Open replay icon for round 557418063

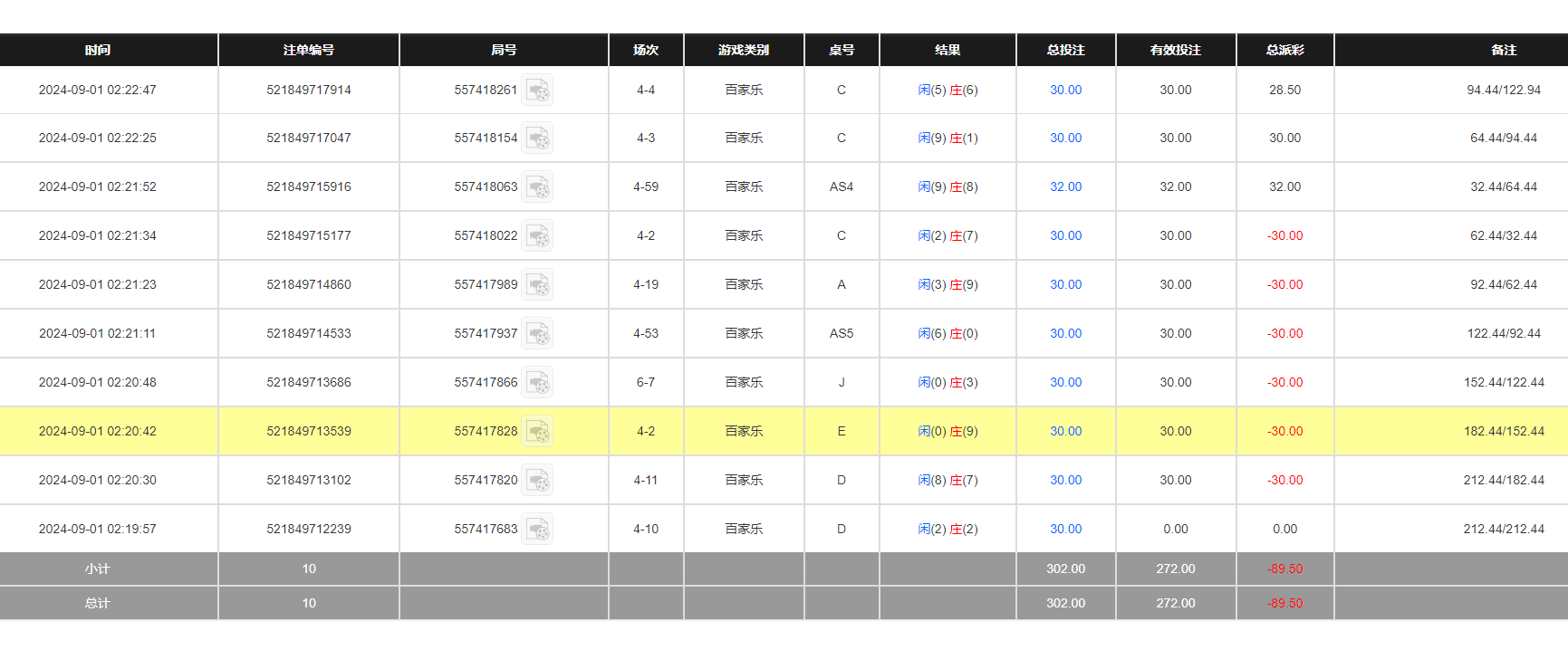coord(538,187)
